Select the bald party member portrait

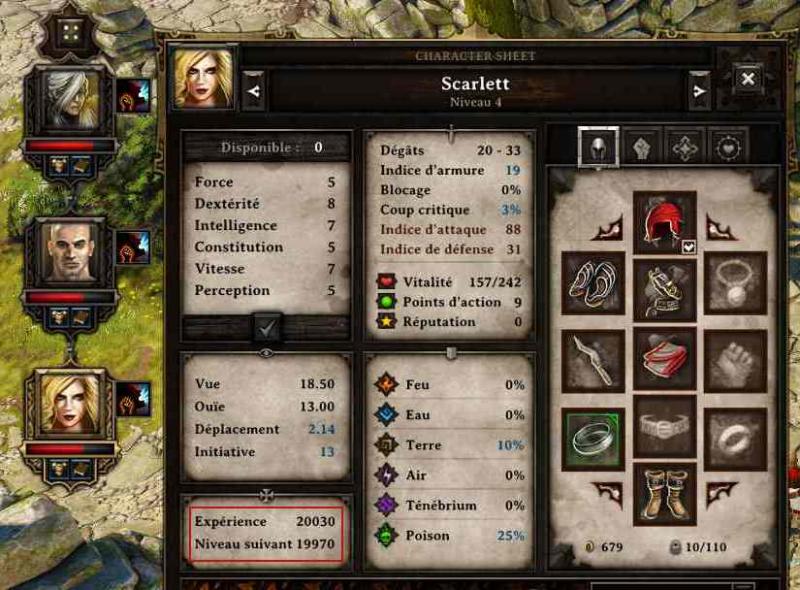click(69, 252)
